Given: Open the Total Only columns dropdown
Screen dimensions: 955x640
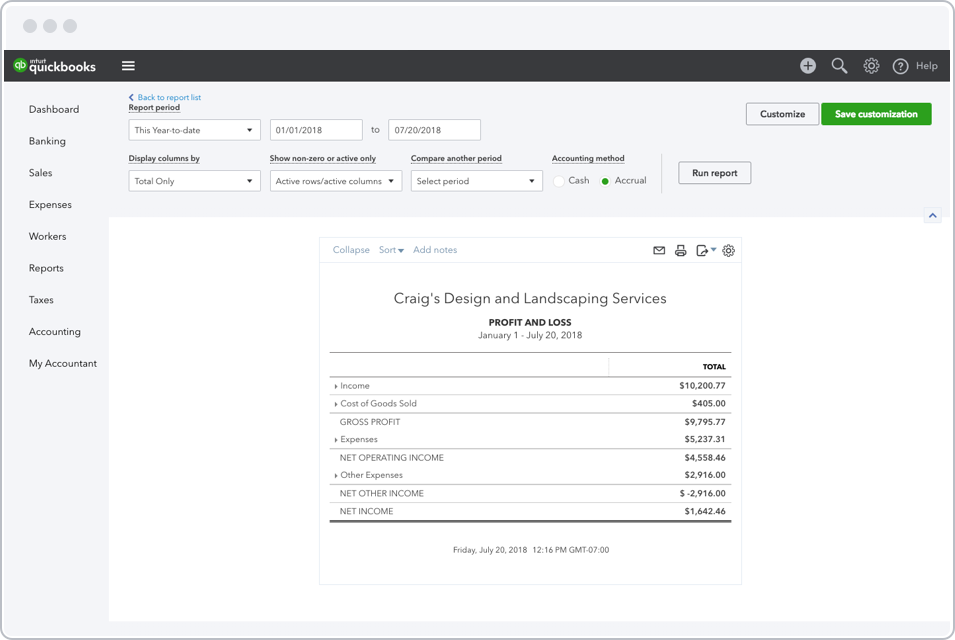Looking at the screenshot, I should 194,181.
